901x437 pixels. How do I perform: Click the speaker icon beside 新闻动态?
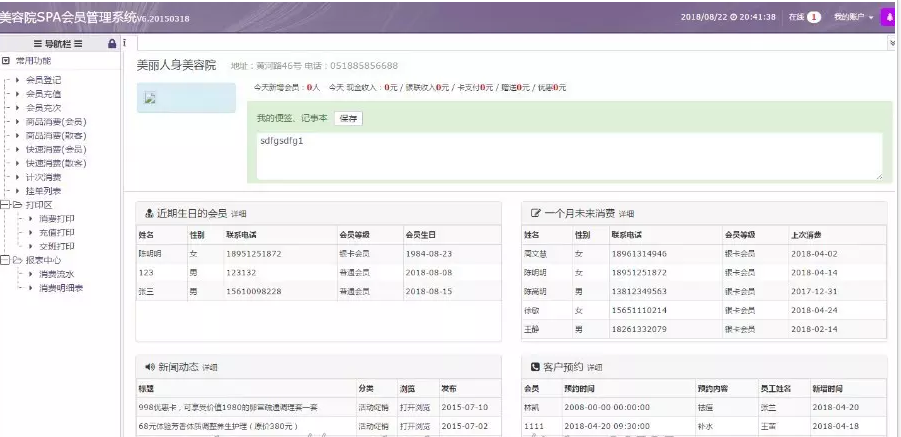148,367
